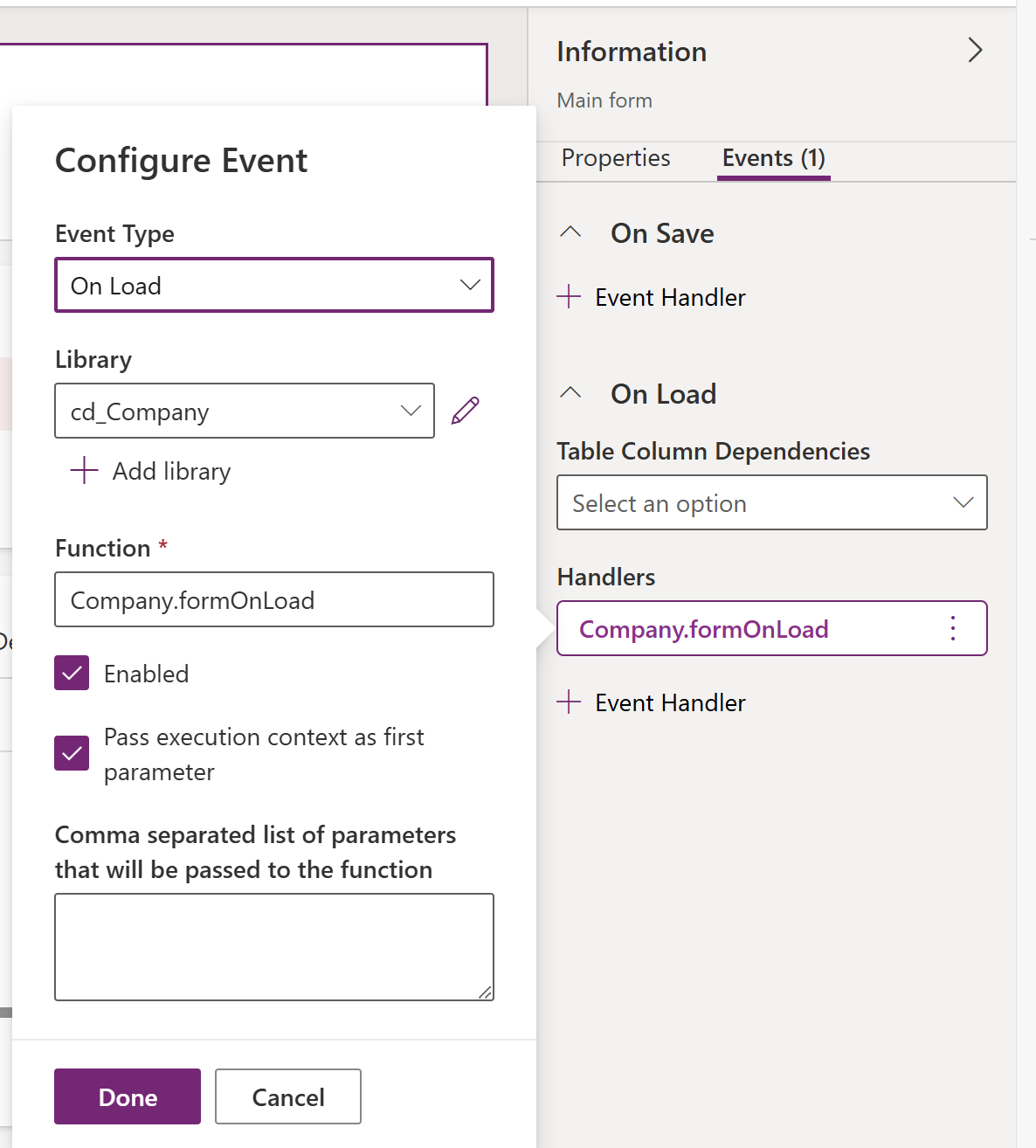Switch to the Properties tab
This screenshot has width=1036, height=1148.
coord(616,158)
